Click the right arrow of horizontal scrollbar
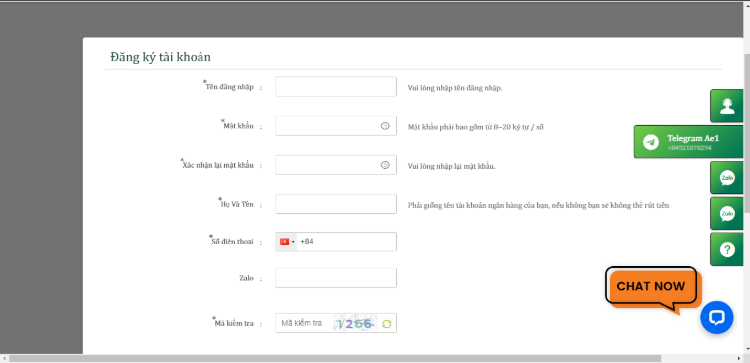 tap(739, 358)
